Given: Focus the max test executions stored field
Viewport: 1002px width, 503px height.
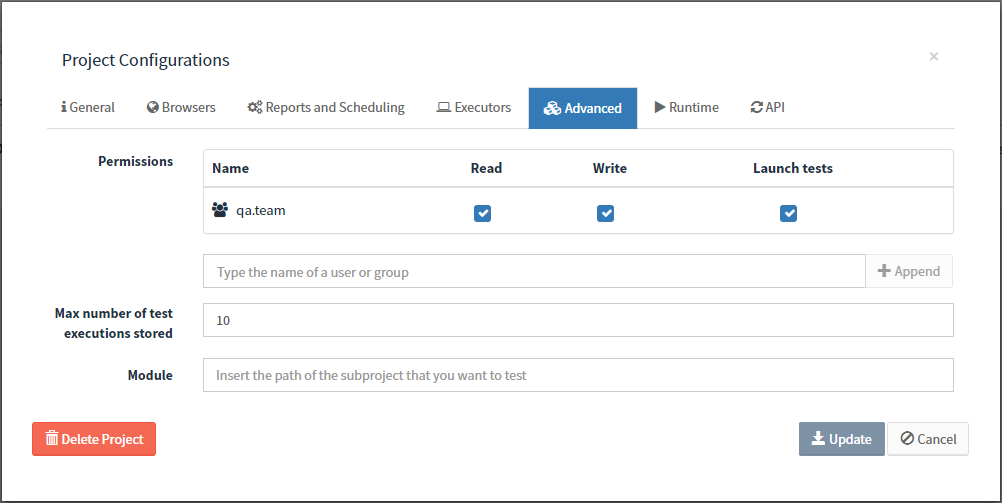Looking at the screenshot, I should 578,320.
